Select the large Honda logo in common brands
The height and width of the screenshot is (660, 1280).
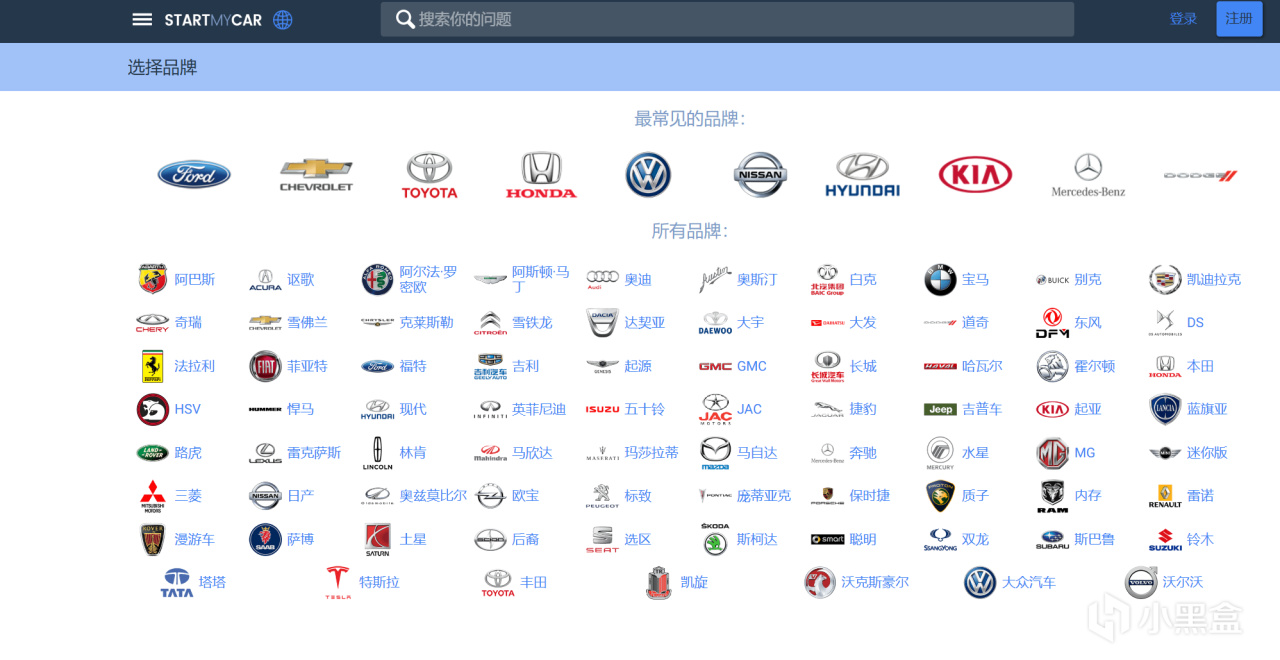coord(541,175)
